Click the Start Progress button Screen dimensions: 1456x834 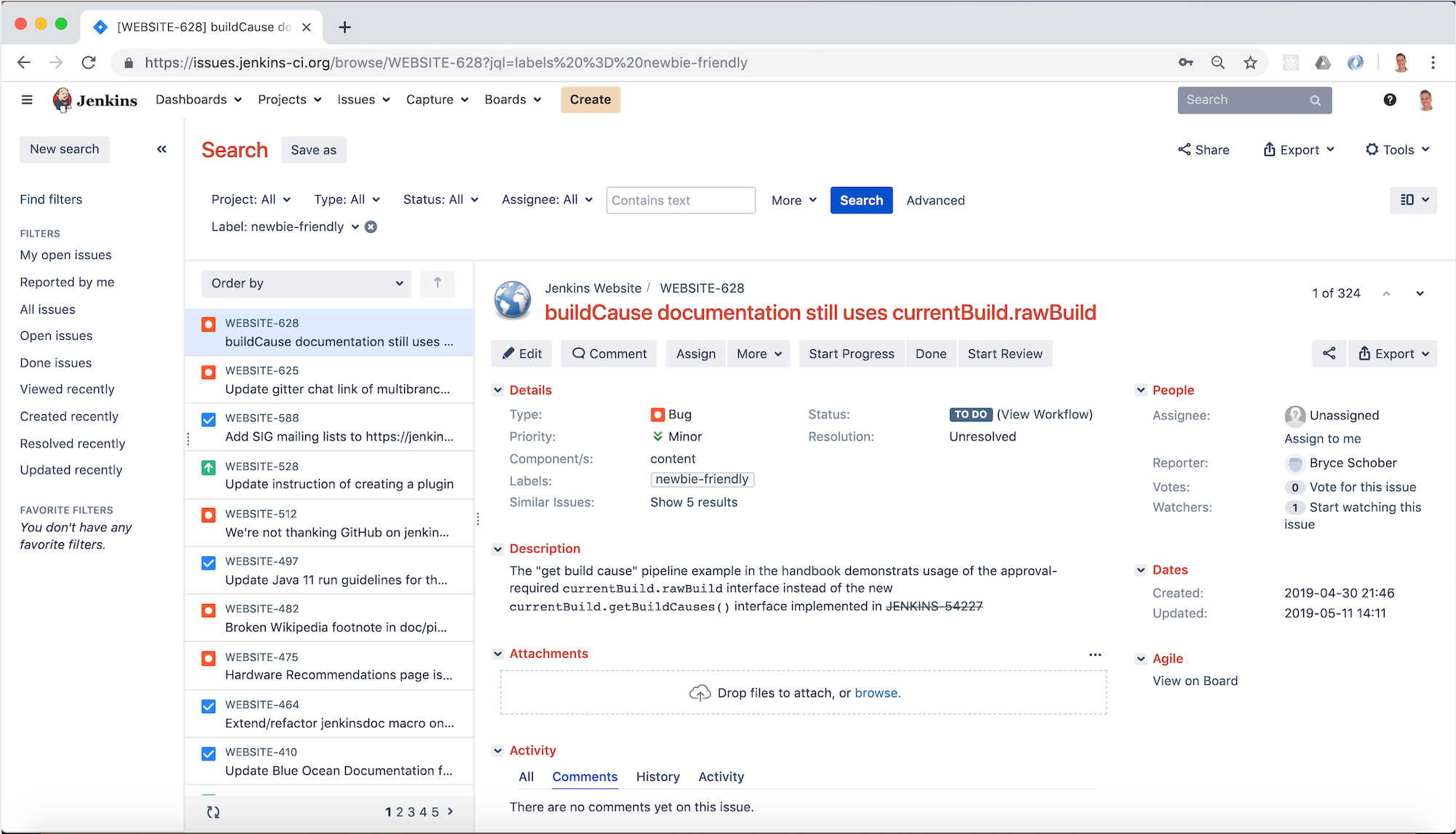coord(850,353)
